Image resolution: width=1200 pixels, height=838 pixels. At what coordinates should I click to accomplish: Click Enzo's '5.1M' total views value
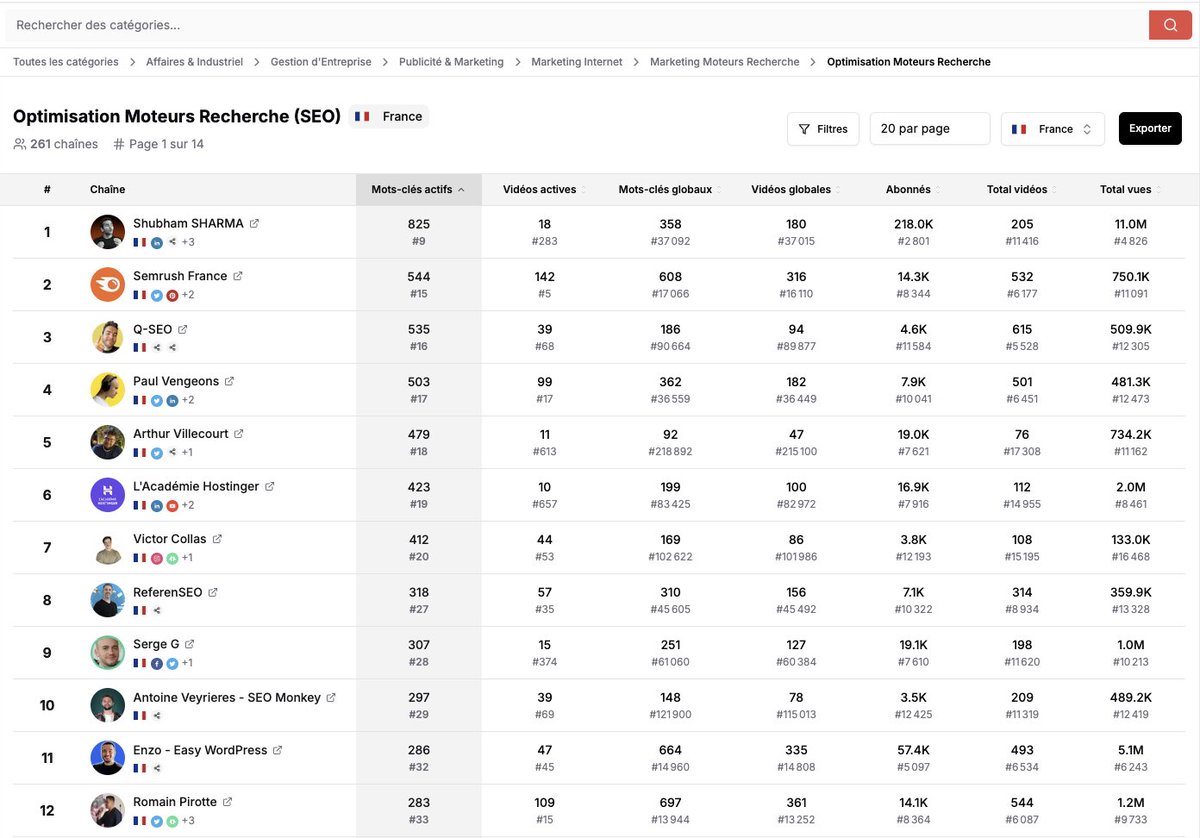[1130, 750]
